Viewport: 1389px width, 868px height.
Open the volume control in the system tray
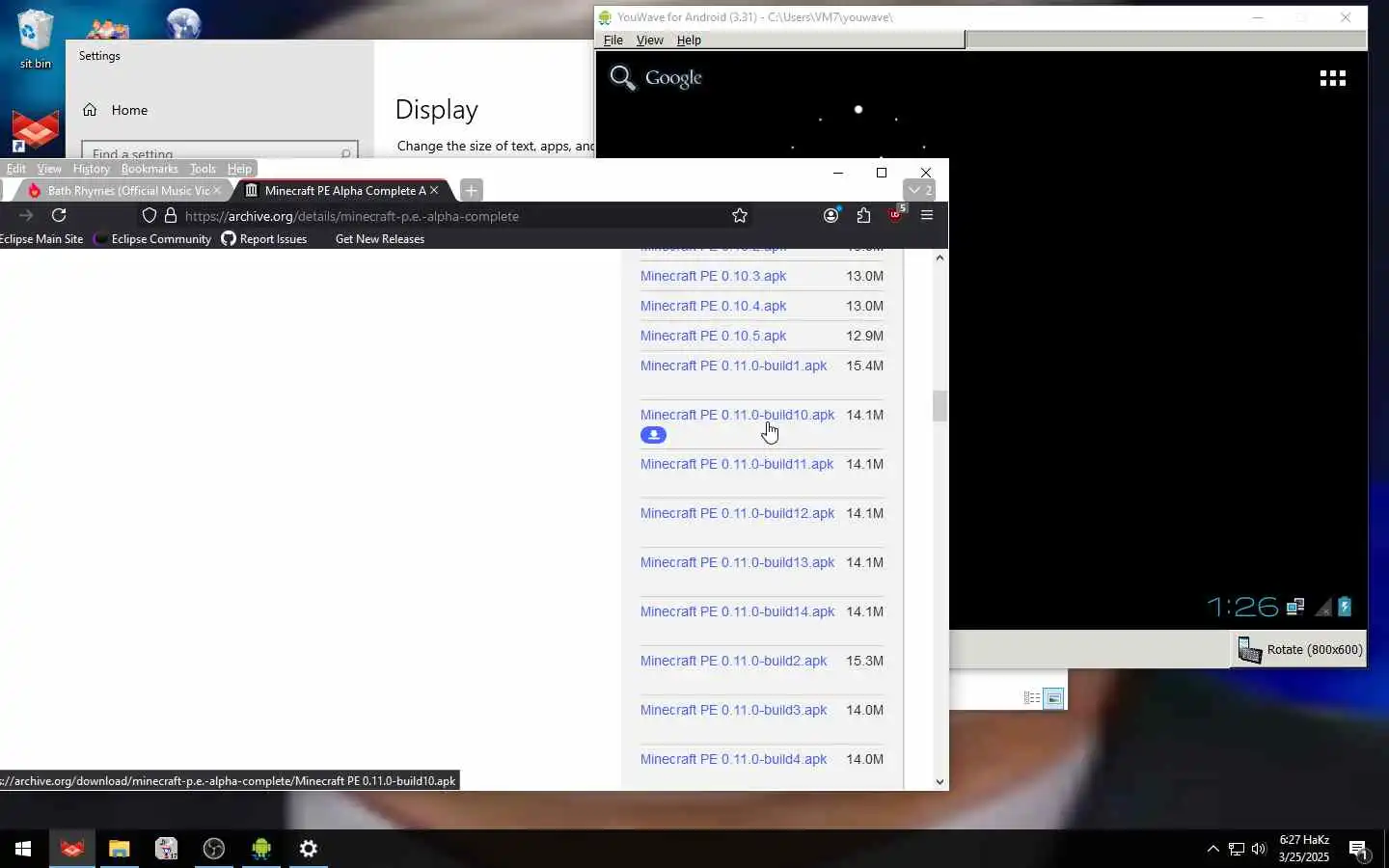tap(1259, 849)
